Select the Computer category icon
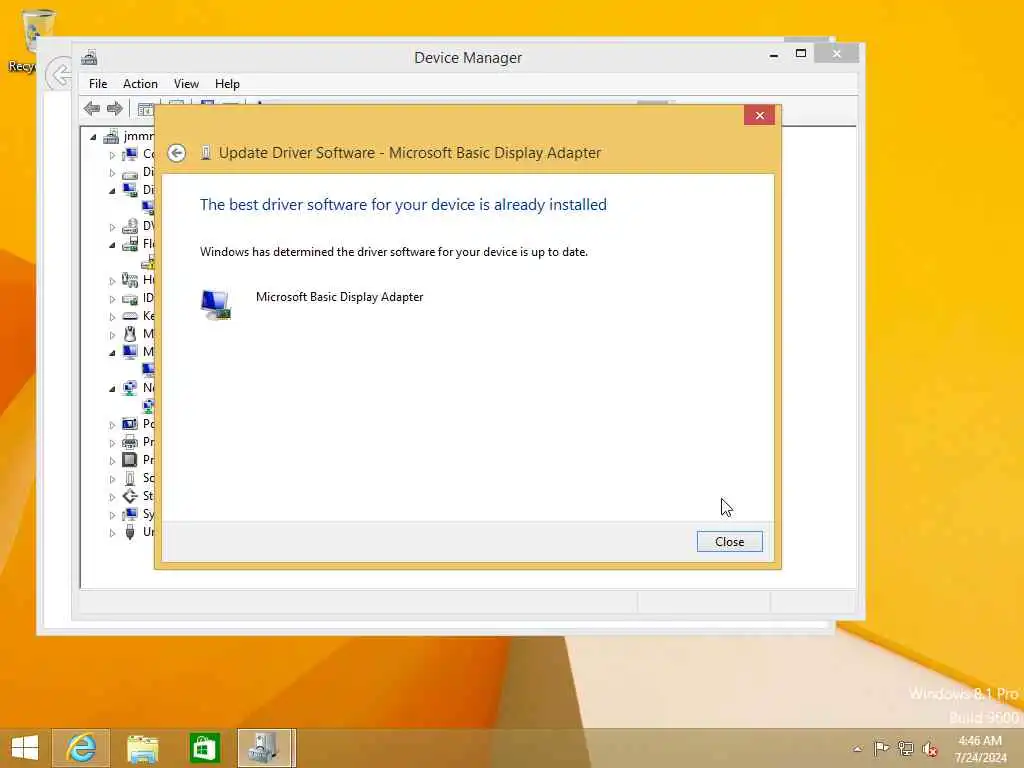The width and height of the screenshot is (1024, 768). 130,154
